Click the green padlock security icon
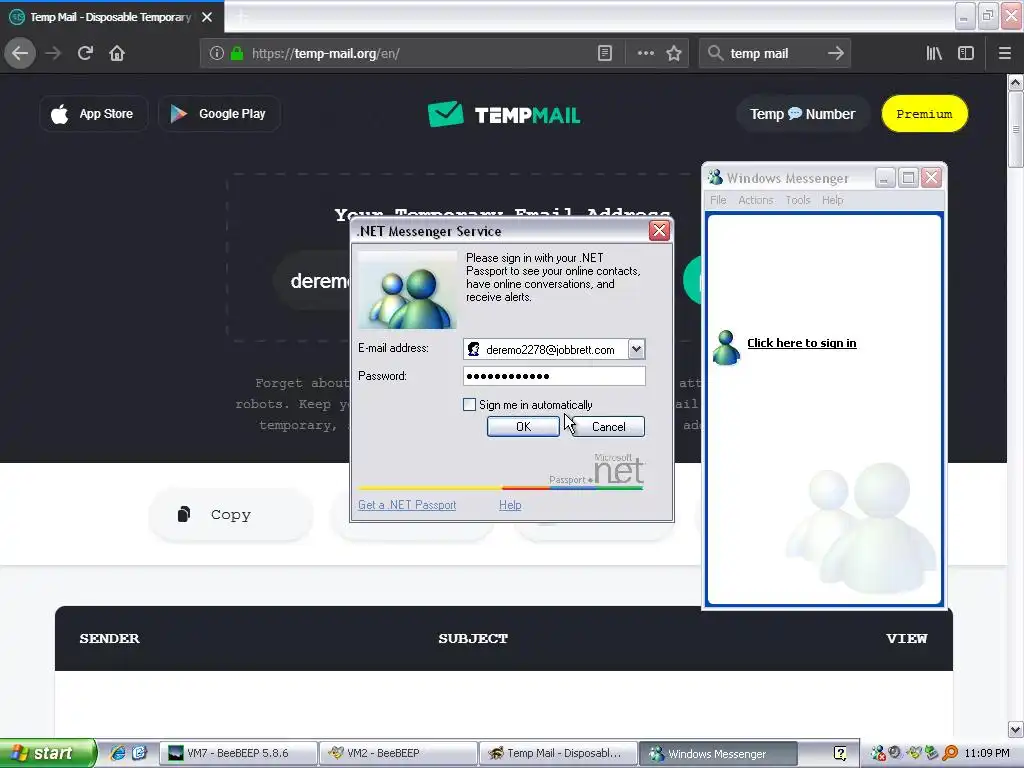 [x=237, y=53]
